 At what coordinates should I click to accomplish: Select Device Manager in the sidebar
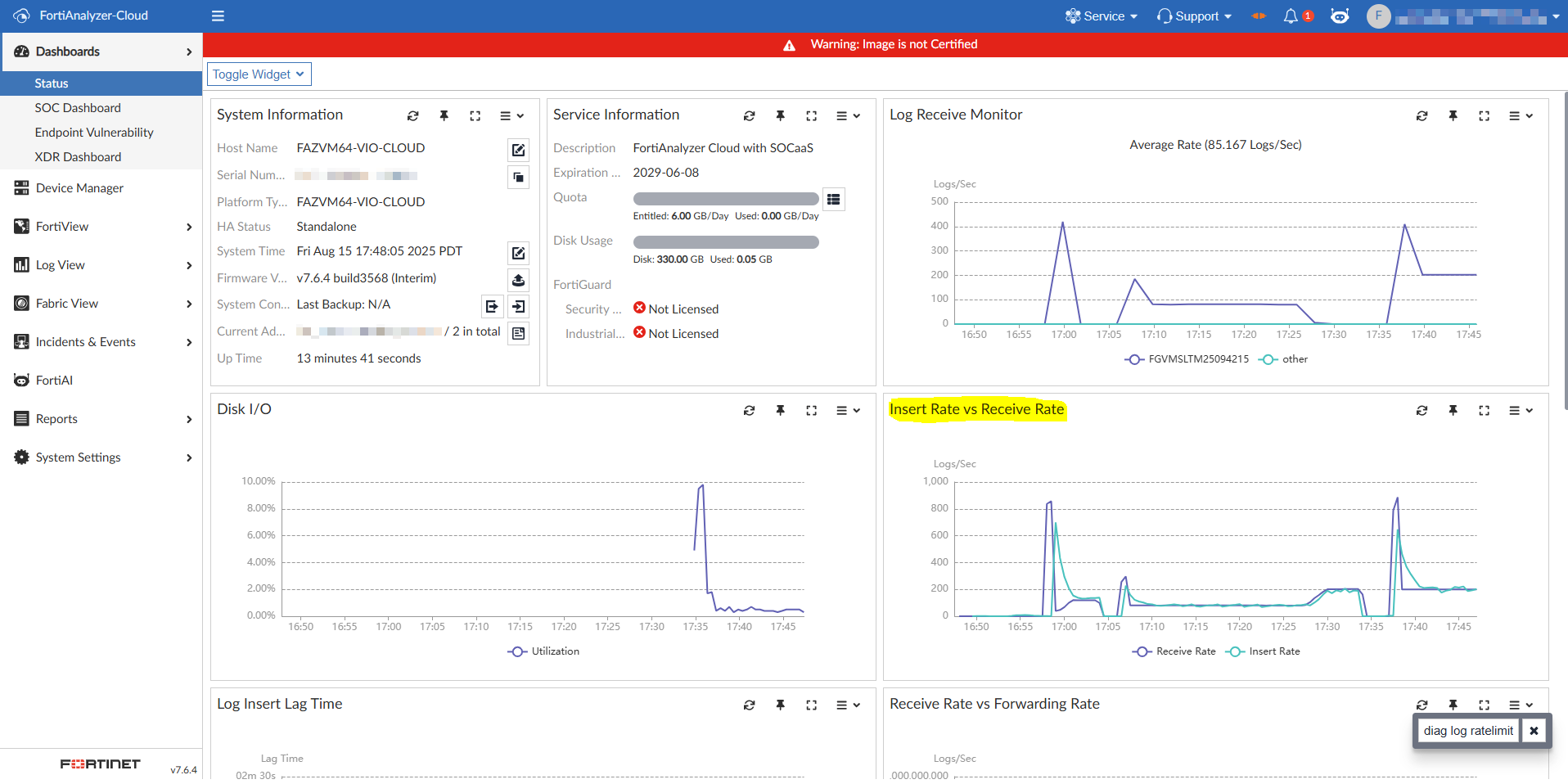pos(79,188)
